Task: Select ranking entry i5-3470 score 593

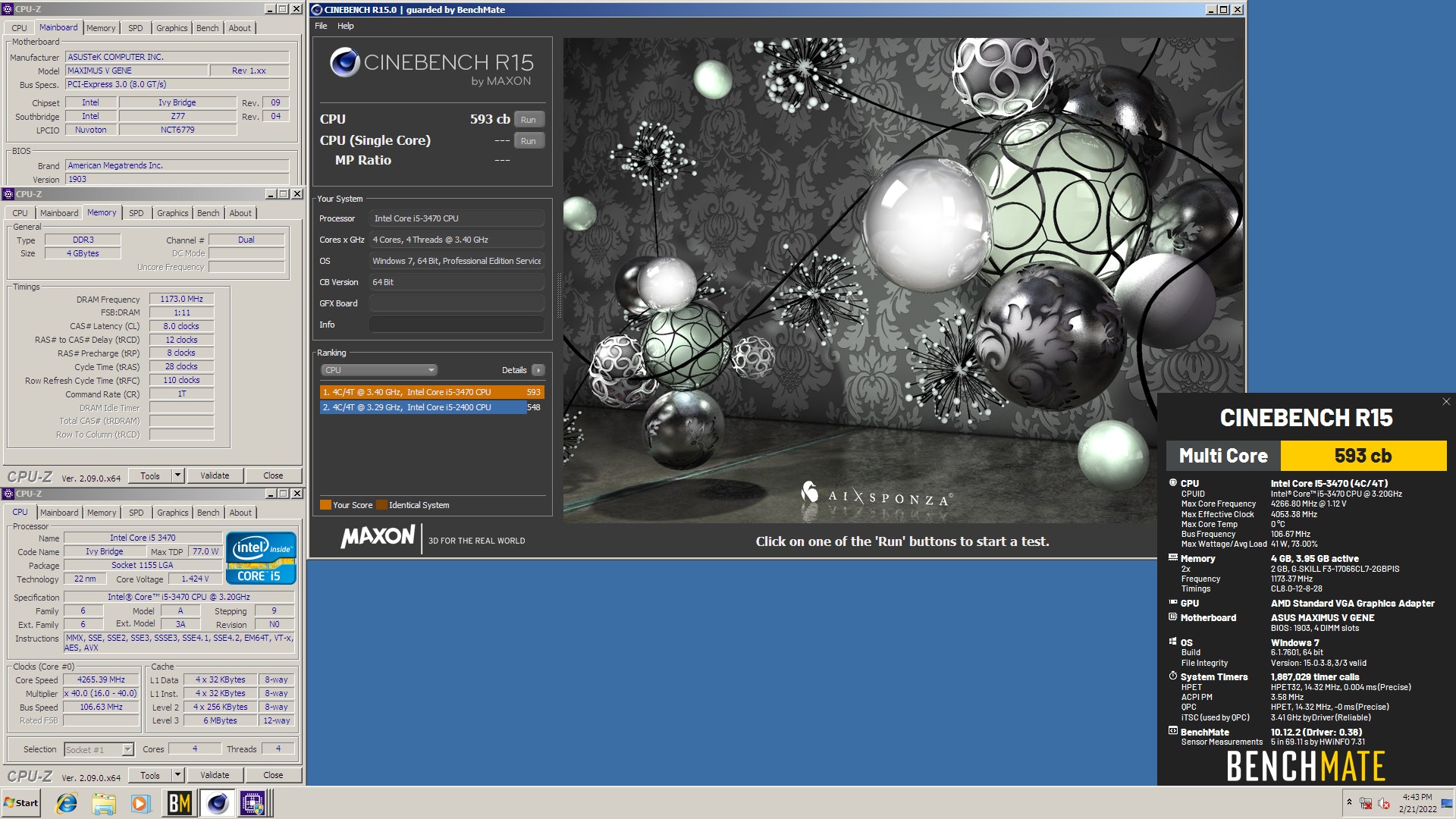Action: tap(432, 392)
